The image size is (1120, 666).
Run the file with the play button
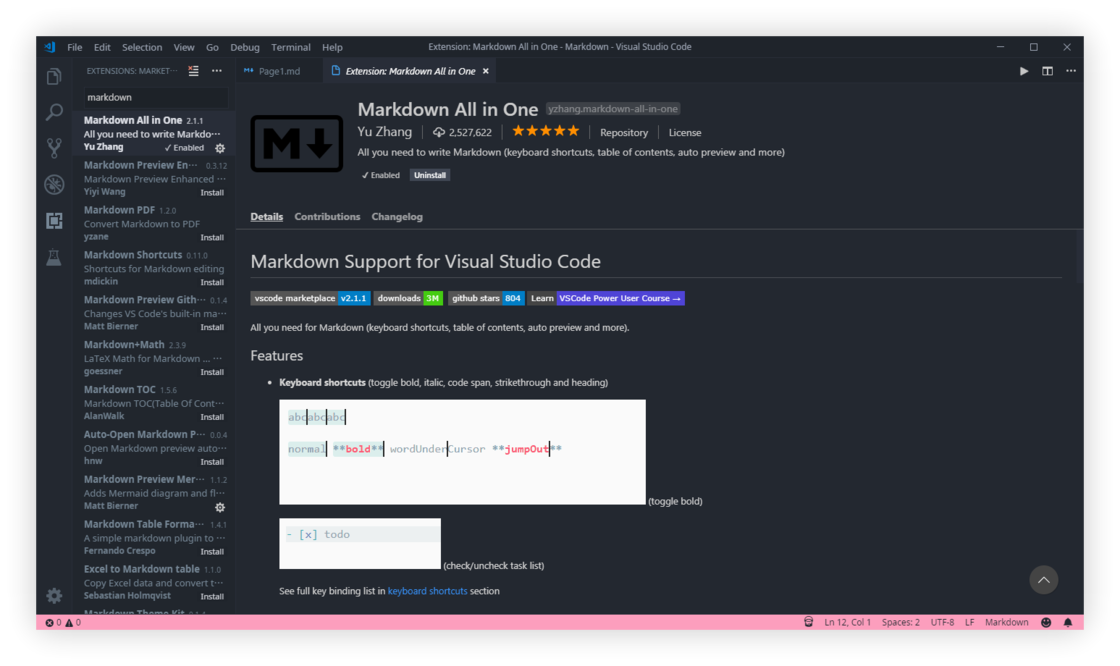pos(1023,71)
